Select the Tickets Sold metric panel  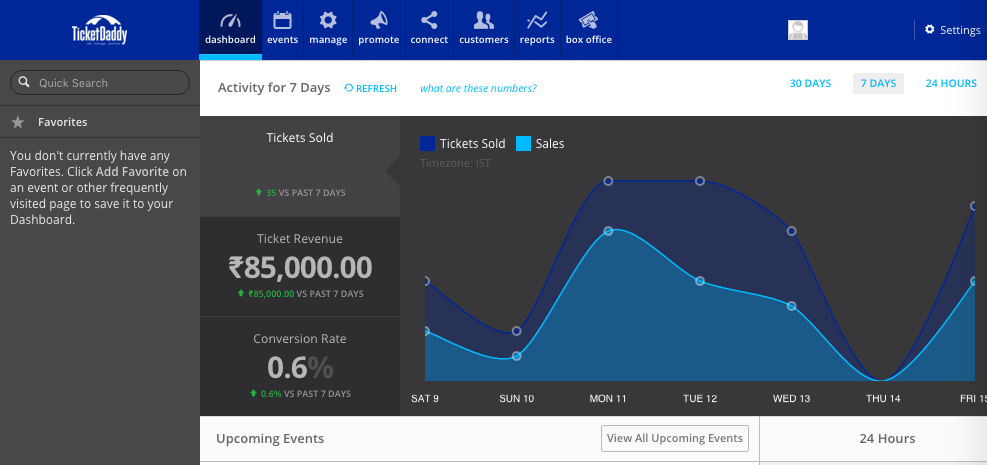[x=300, y=166]
